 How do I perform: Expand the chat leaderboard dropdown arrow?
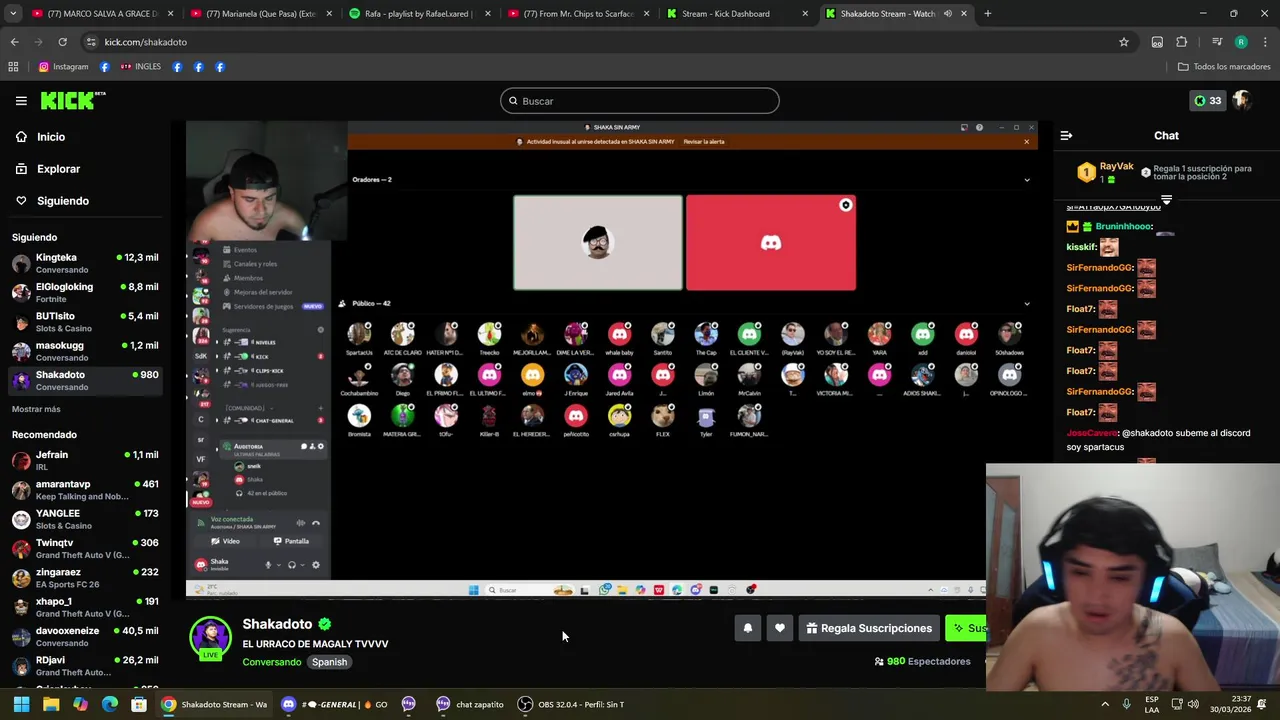coord(1166,200)
